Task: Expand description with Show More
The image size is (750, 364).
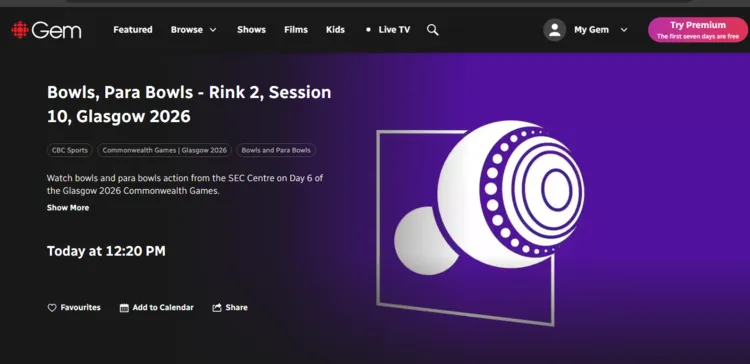Action: pyautogui.click(x=68, y=208)
